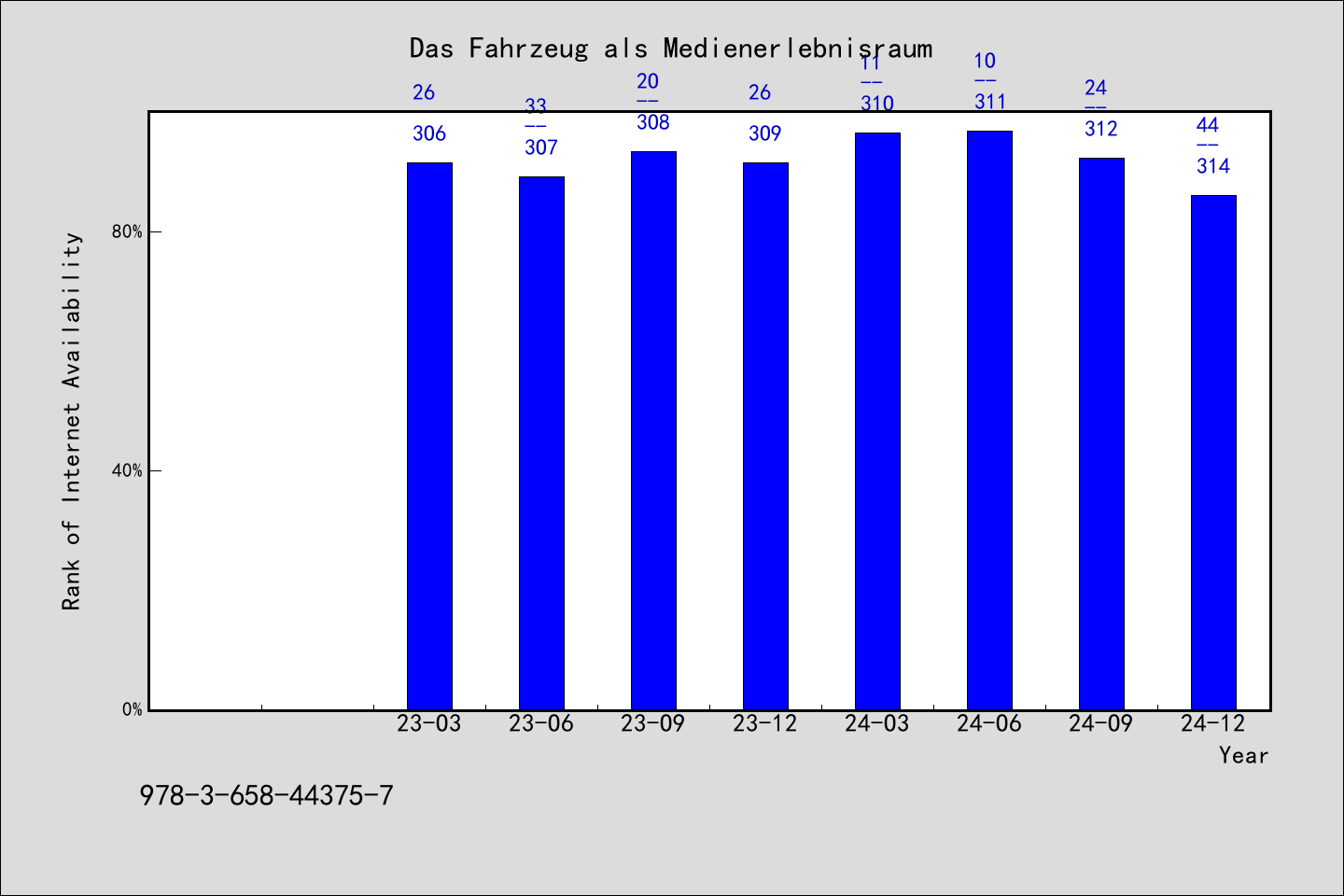Click the 80% y-axis tick label
This screenshot has width=1344, height=896.
coord(128,232)
